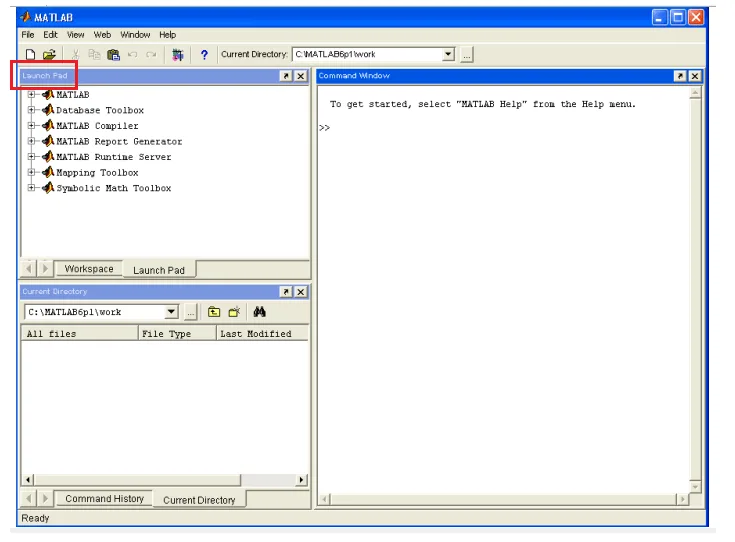The height and width of the screenshot is (542, 735).
Task: Open the Window menu
Action: 135,35
